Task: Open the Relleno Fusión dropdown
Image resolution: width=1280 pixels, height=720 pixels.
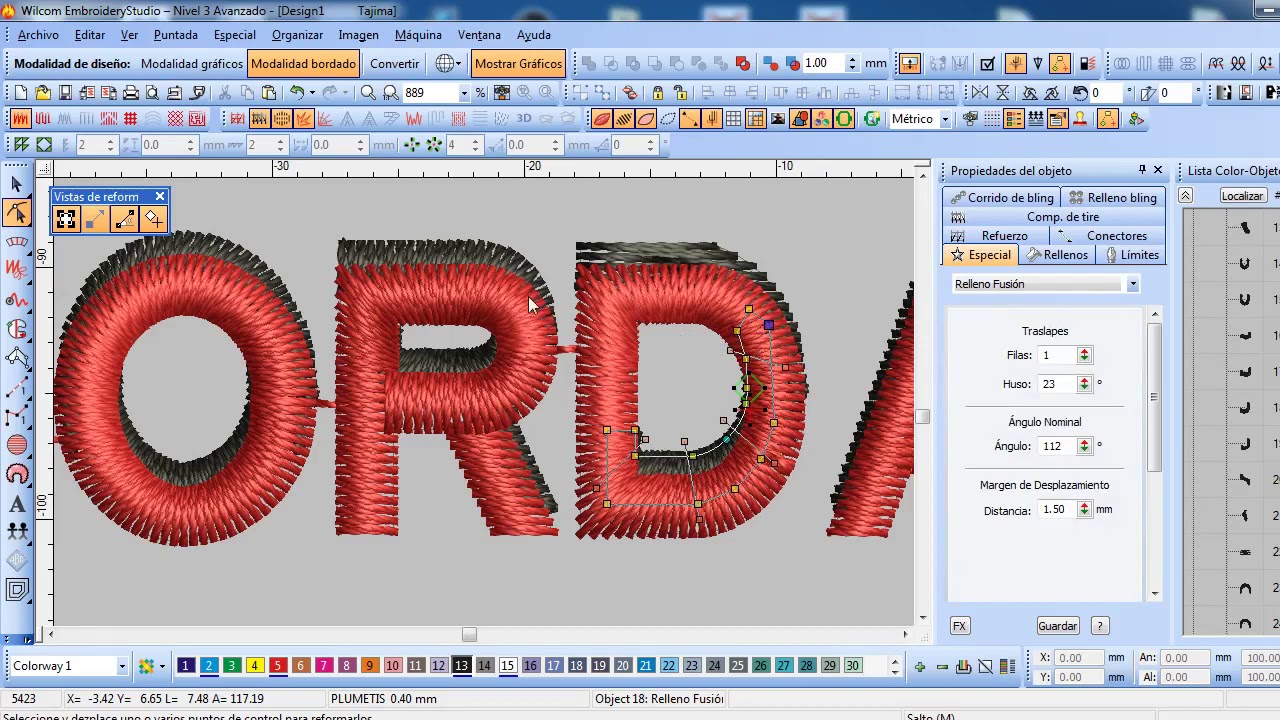Action: coord(1132,284)
